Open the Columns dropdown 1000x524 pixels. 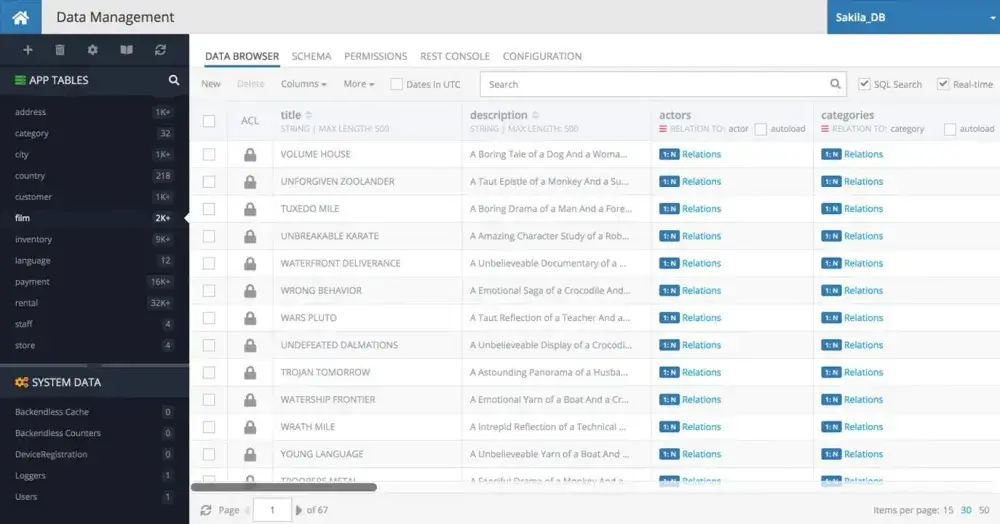[x=304, y=84]
